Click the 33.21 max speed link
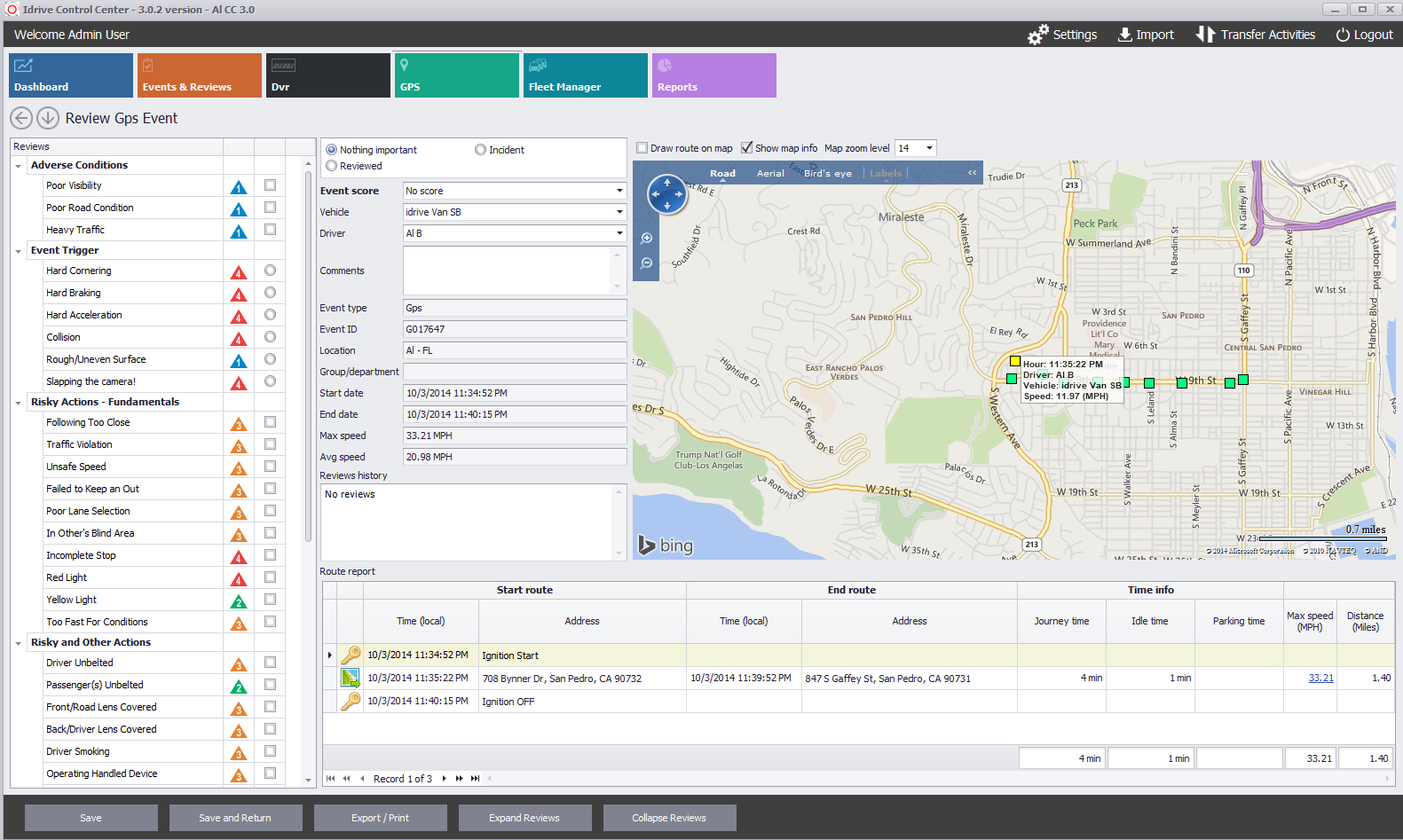The width and height of the screenshot is (1403, 840). 1320,678
